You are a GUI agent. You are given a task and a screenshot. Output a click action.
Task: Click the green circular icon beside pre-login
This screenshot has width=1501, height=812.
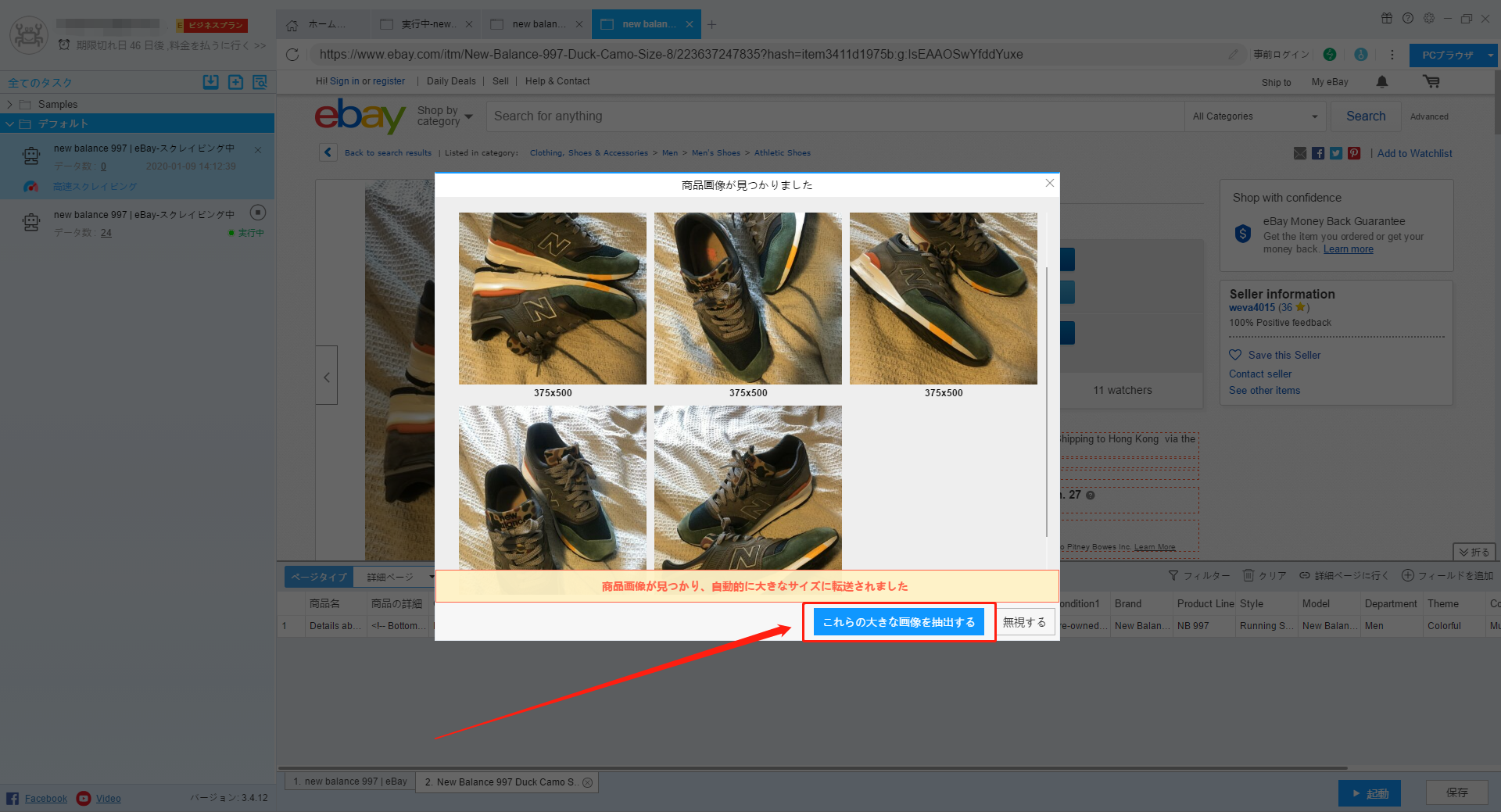coord(1330,55)
